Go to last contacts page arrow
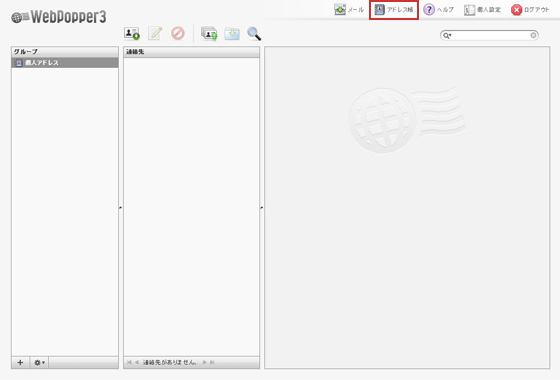The image size is (560, 380). pyautogui.click(x=212, y=362)
